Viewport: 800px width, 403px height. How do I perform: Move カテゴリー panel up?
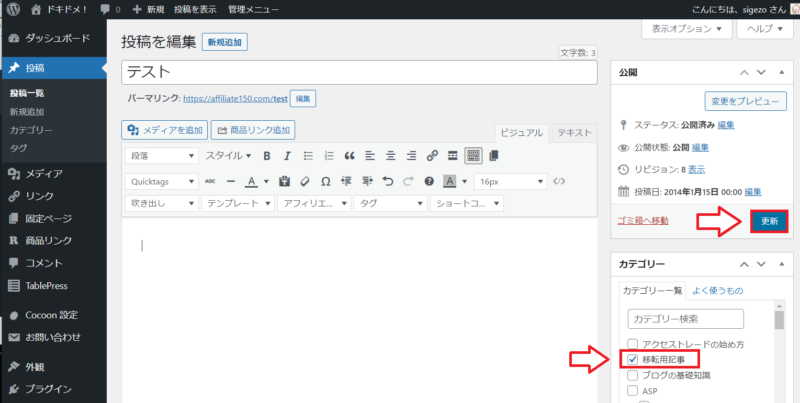tap(744, 264)
